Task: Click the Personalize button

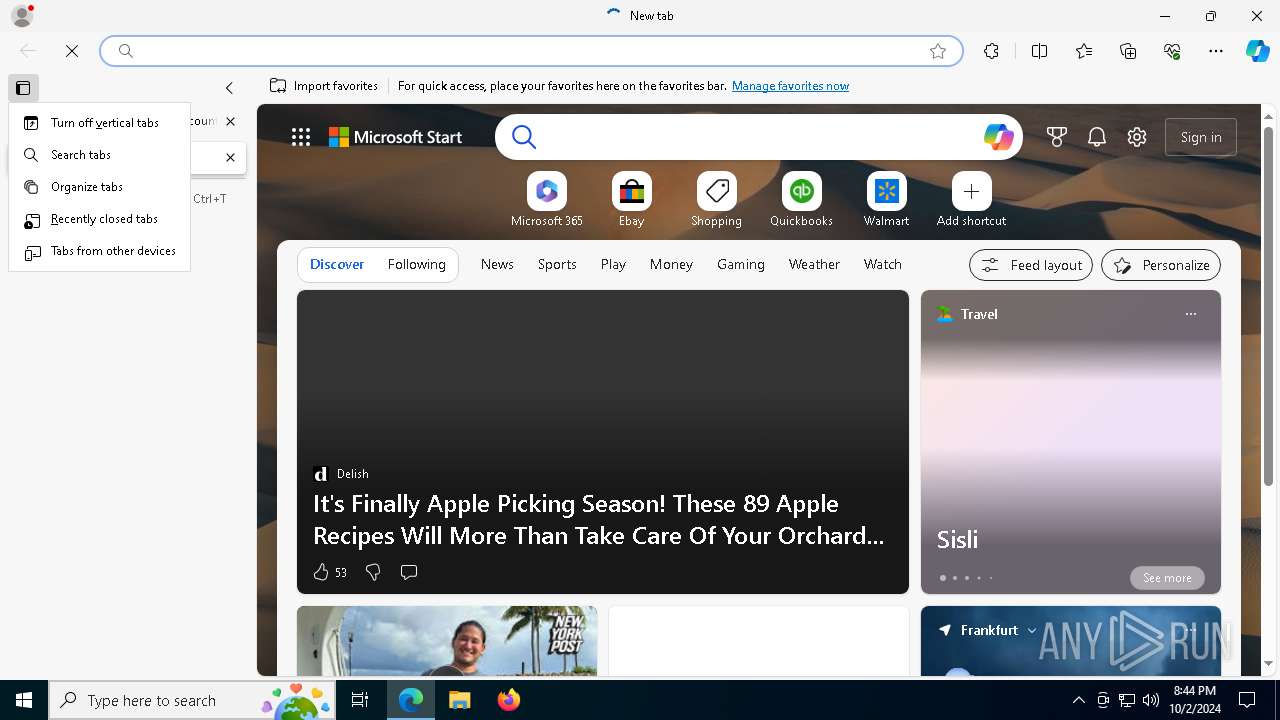Action: pos(1161,265)
